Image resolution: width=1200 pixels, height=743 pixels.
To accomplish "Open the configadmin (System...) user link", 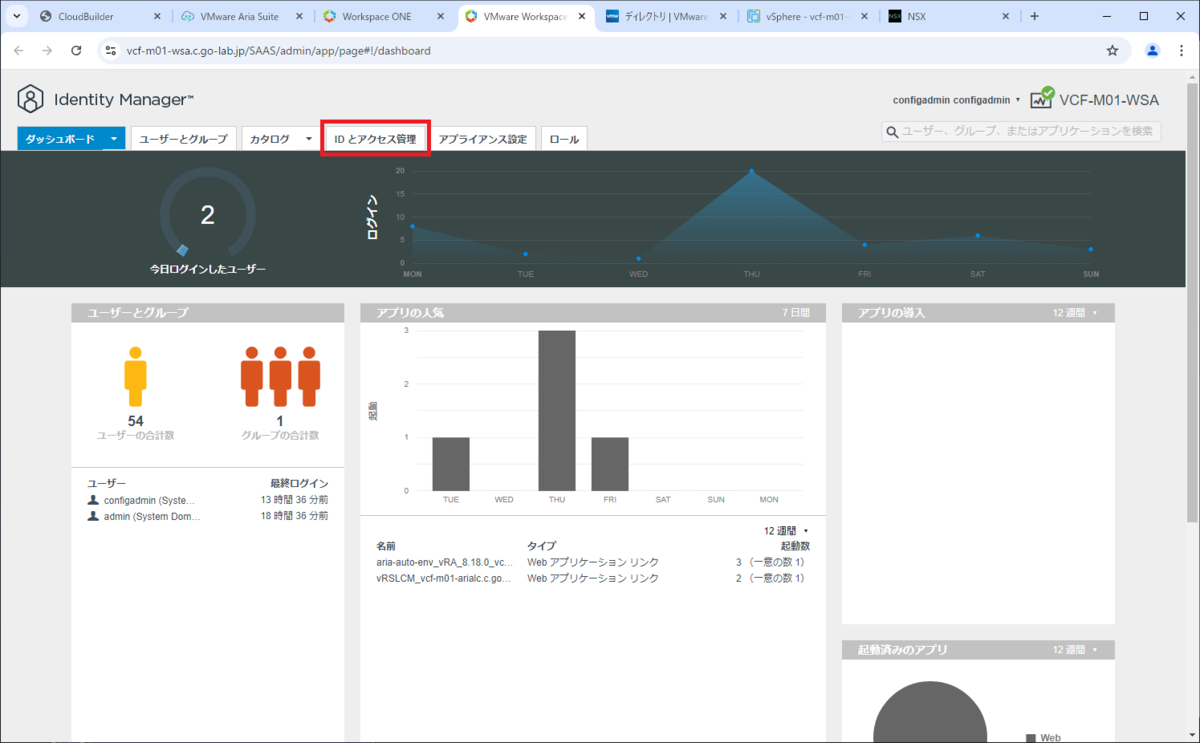I will tap(150, 500).
